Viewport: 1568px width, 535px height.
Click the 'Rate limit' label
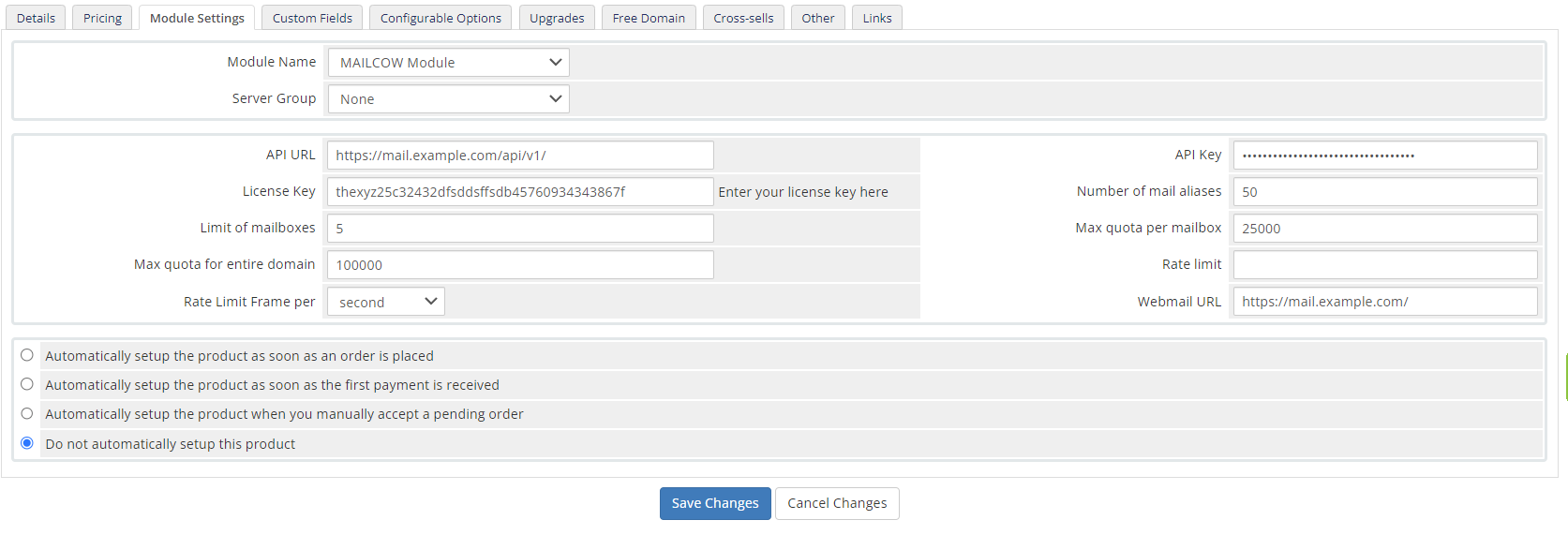1191,264
